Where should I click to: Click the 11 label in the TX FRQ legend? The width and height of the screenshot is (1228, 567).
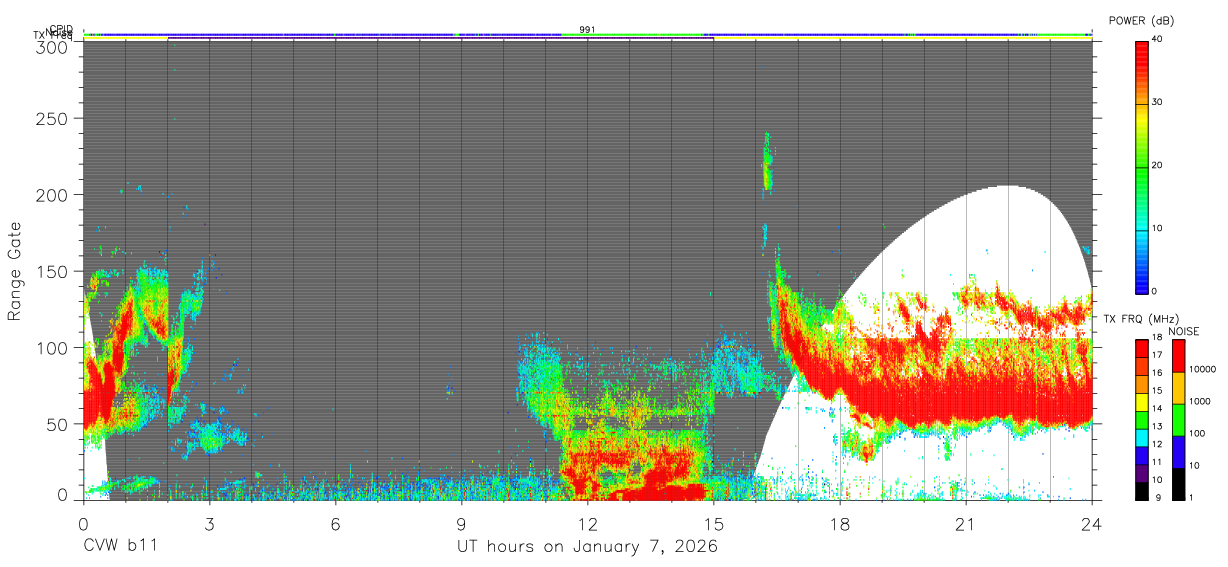(1158, 462)
